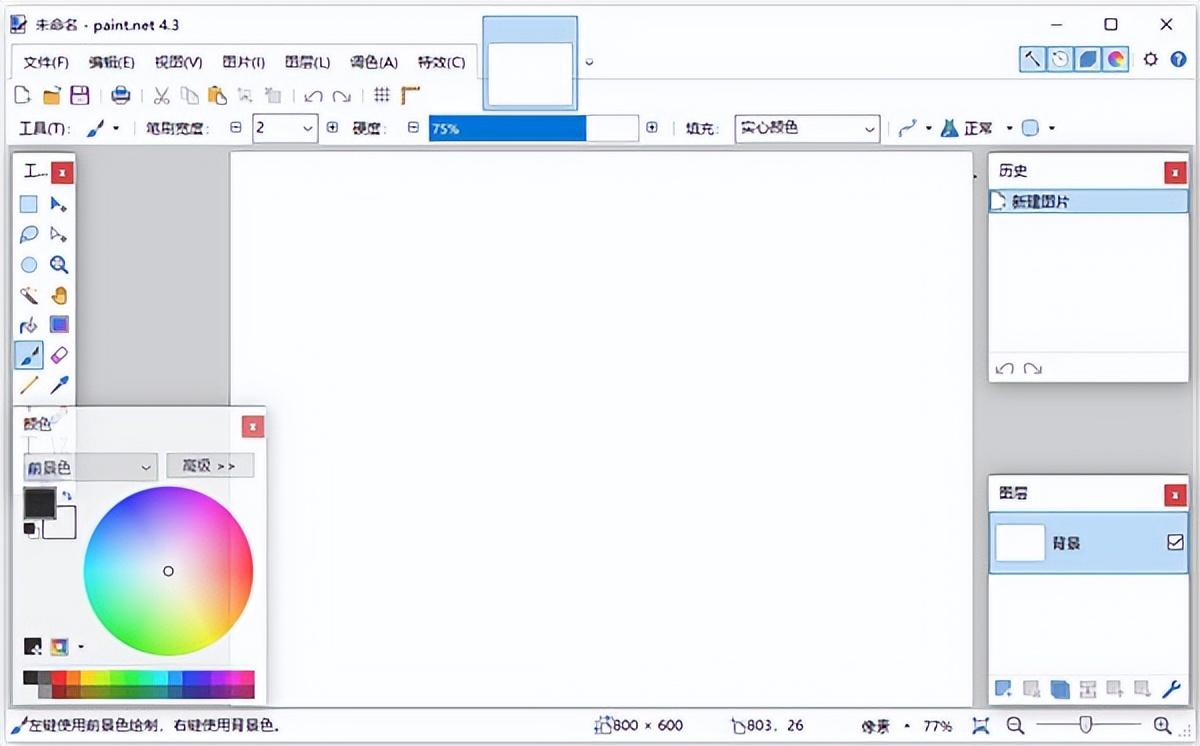
Task: Toggle Layers window visibility icon
Action: 1088,59
